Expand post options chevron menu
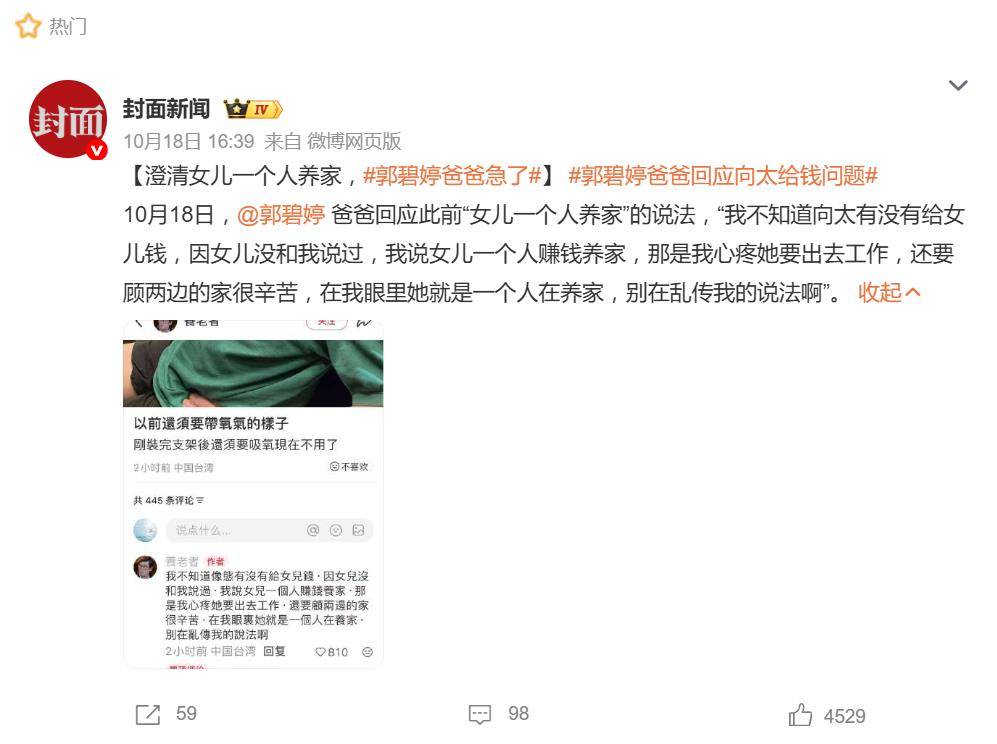Viewport: 997px width, 744px height. coord(958,85)
